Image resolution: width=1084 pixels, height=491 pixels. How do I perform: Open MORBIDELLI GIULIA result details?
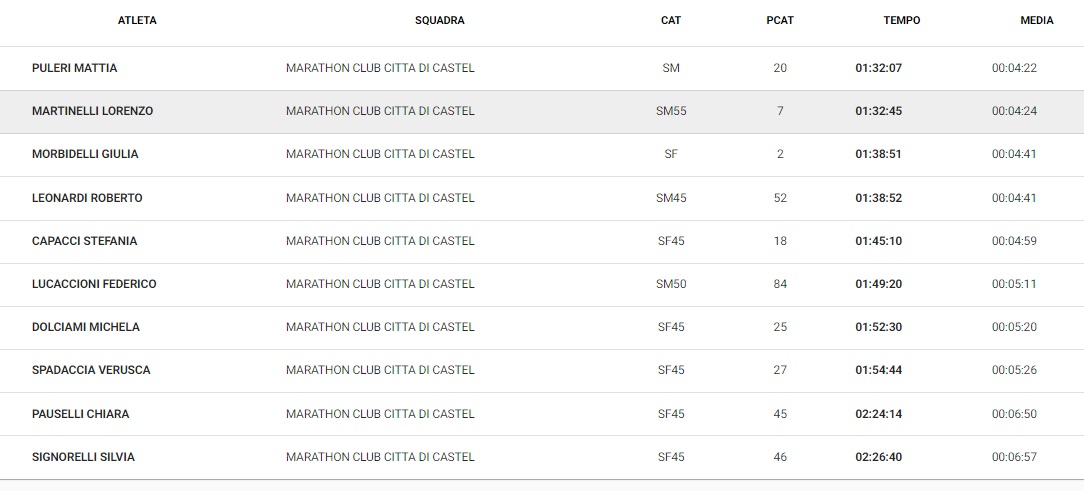point(85,154)
